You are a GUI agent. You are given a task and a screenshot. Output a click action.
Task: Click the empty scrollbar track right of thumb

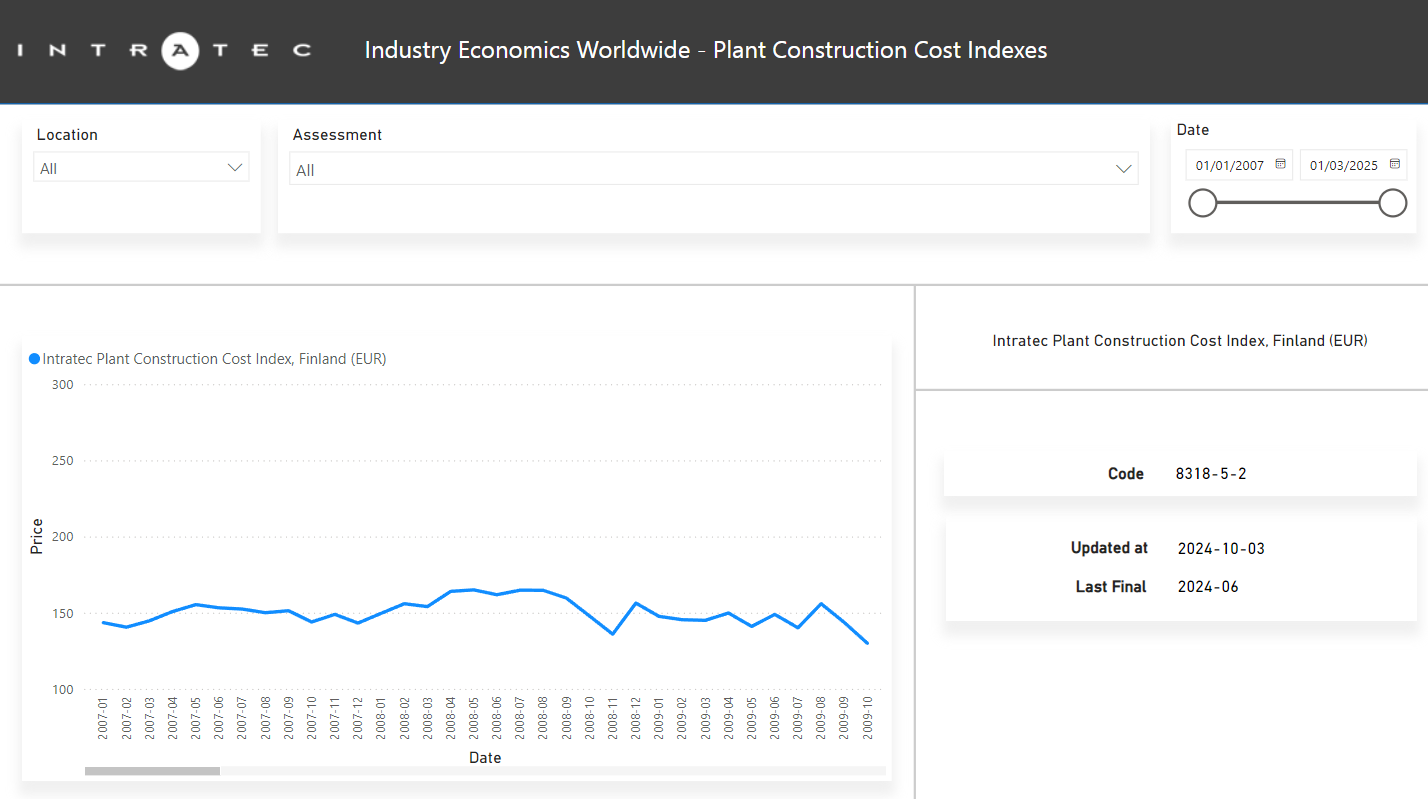coord(550,771)
